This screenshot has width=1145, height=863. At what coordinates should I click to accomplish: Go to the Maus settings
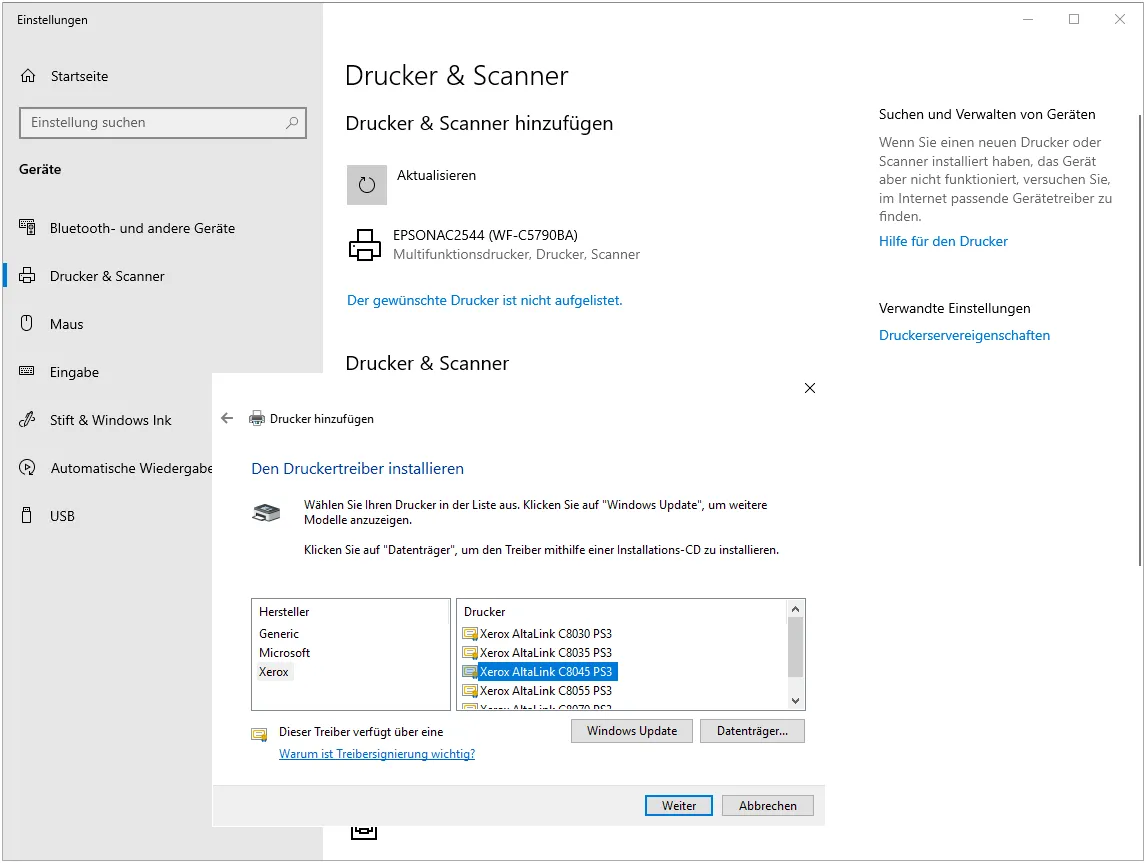pyautogui.click(x=66, y=324)
